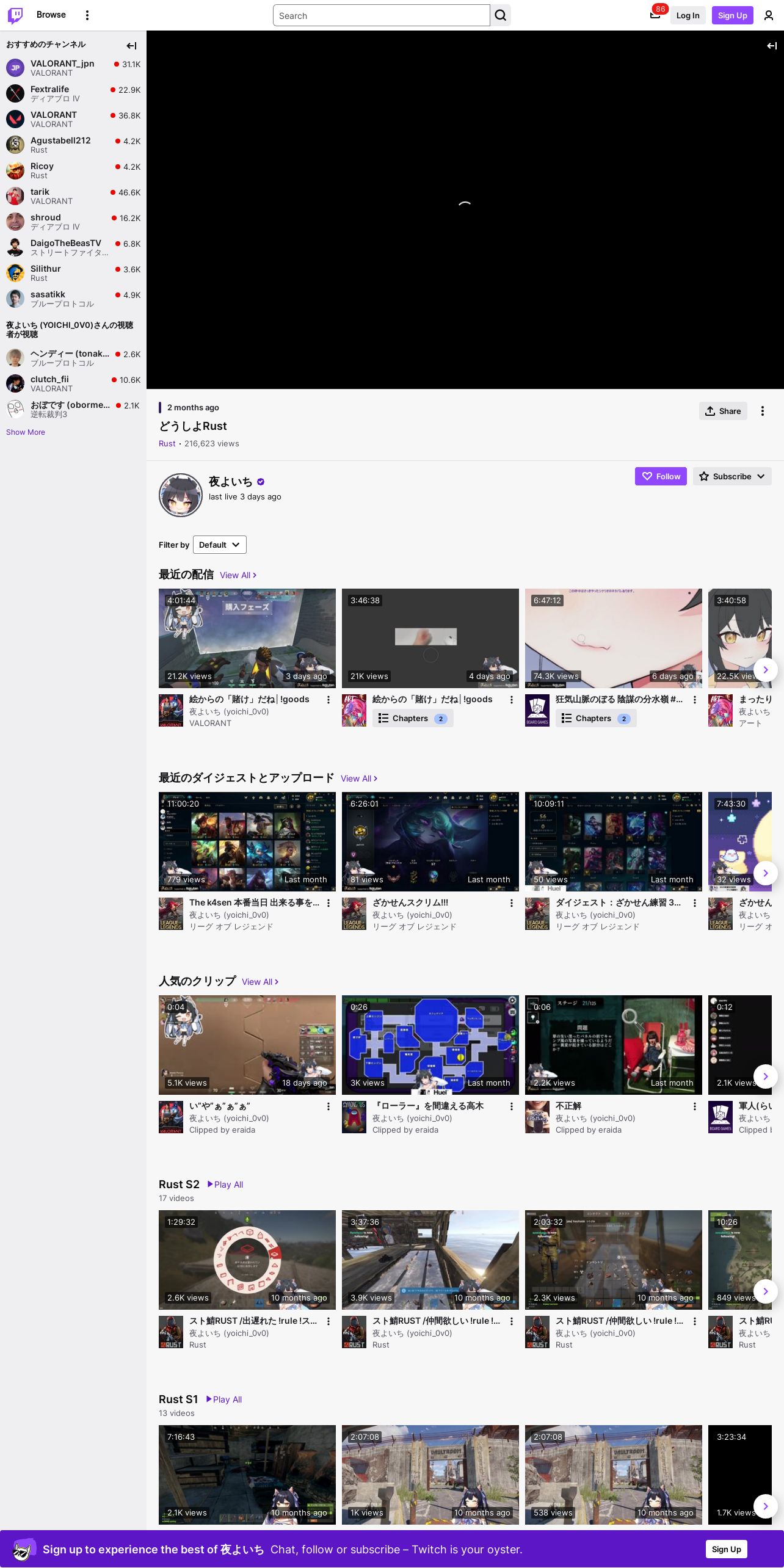Open Agustabell212 channel in sidebar
Viewport: 784px width, 1568px height.
point(73,145)
